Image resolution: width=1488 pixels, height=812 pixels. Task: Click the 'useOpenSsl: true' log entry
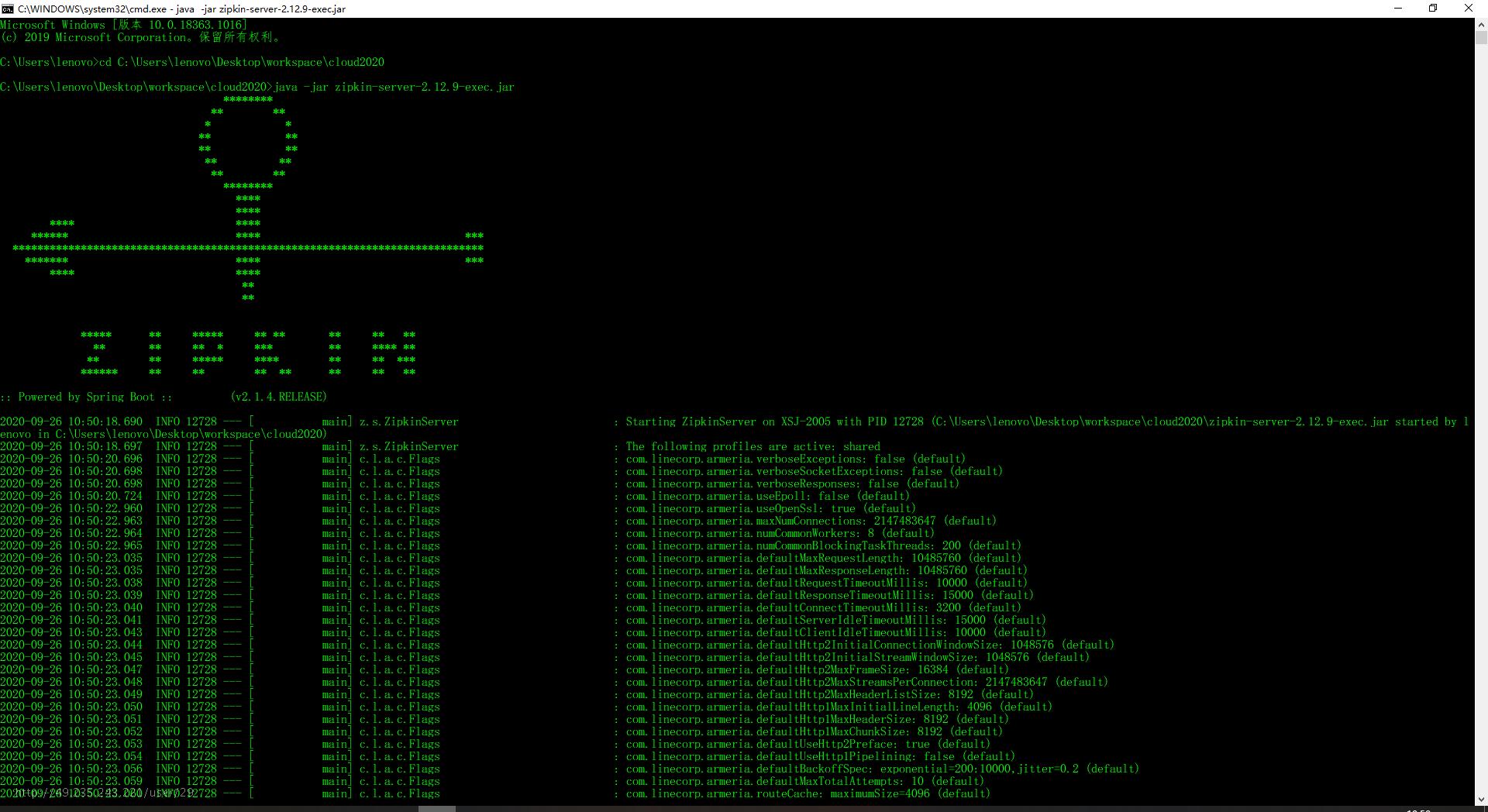(771, 508)
